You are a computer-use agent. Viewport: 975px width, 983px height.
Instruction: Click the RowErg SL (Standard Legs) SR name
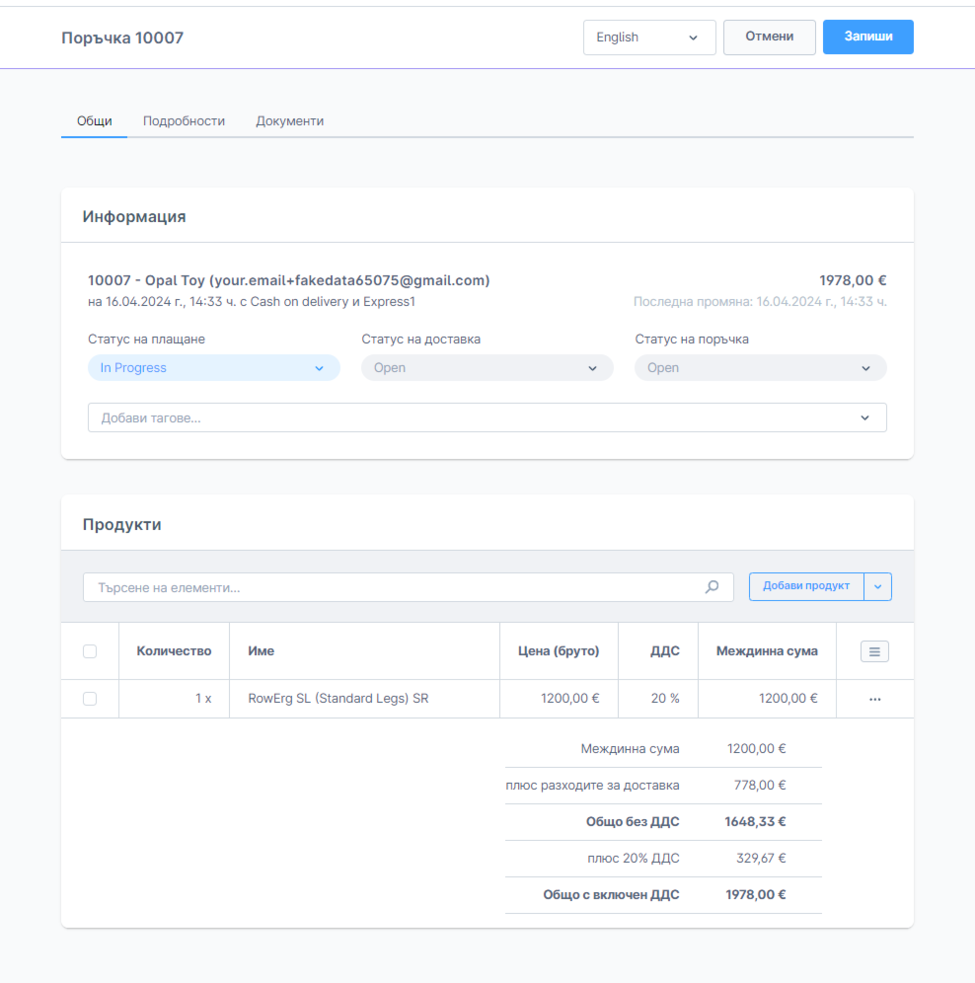pos(338,699)
